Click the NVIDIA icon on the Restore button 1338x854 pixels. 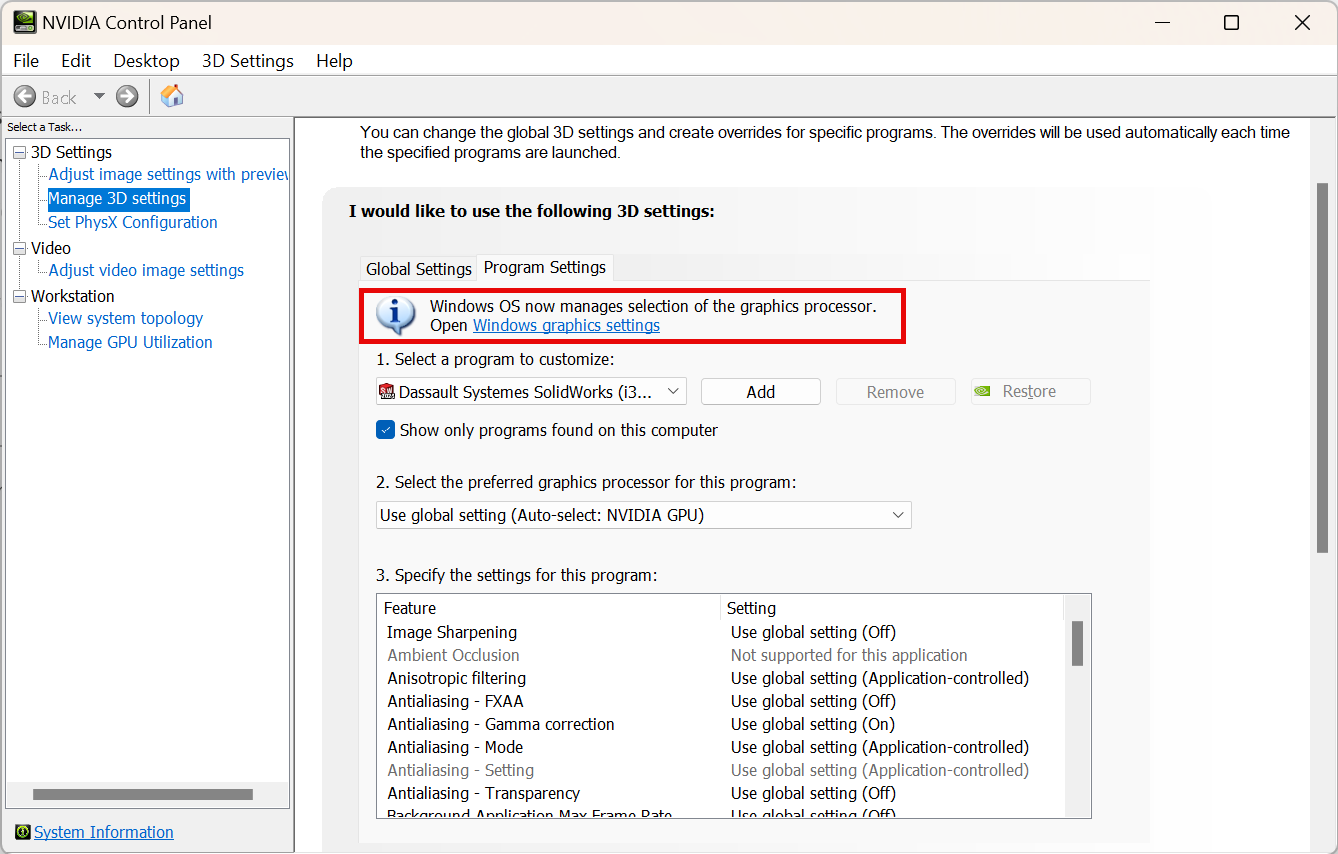pos(982,391)
